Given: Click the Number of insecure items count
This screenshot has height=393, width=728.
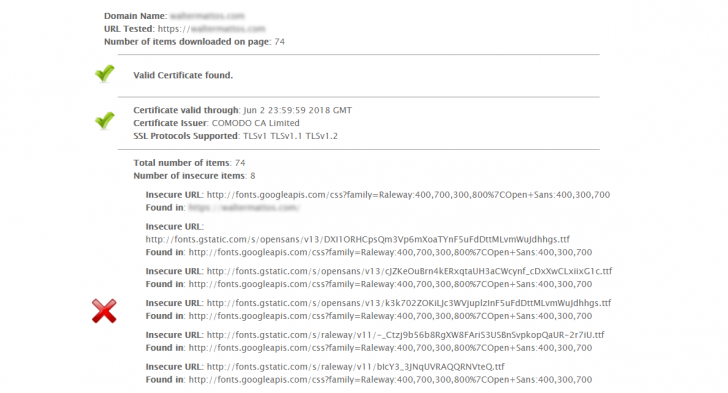Looking at the screenshot, I should [x=253, y=176].
